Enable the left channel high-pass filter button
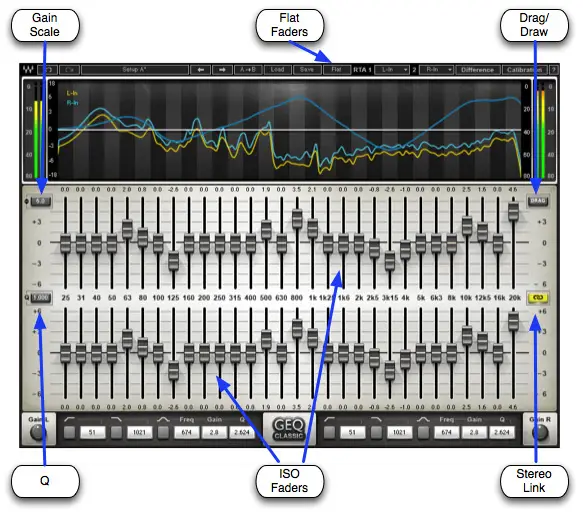The width and height of the screenshot is (583, 512). click(x=69, y=432)
